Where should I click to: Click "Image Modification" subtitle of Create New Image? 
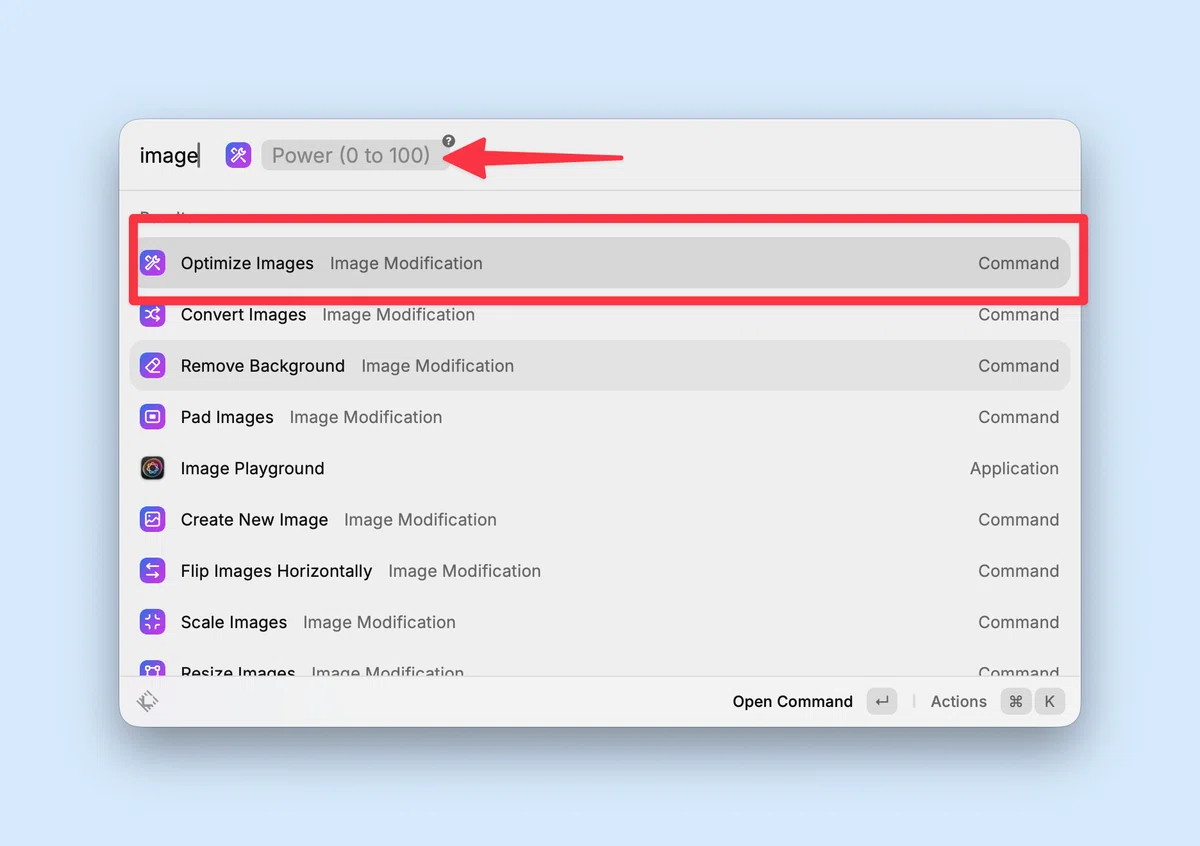pos(420,520)
